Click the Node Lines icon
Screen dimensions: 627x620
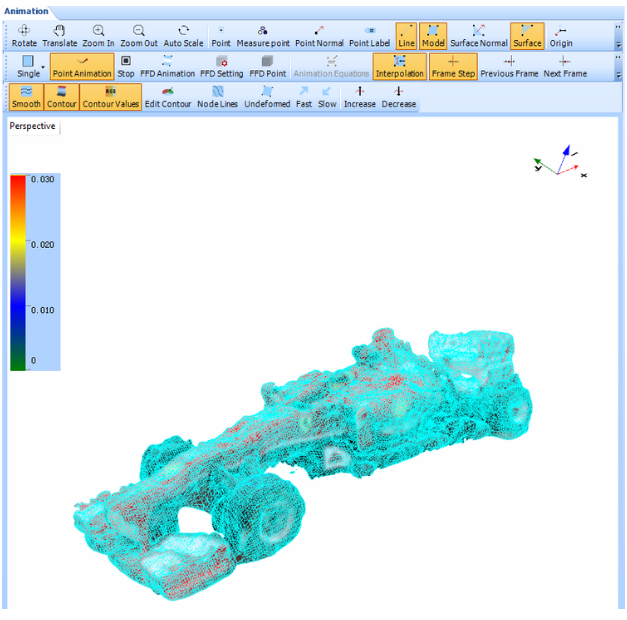pyautogui.click(x=217, y=97)
